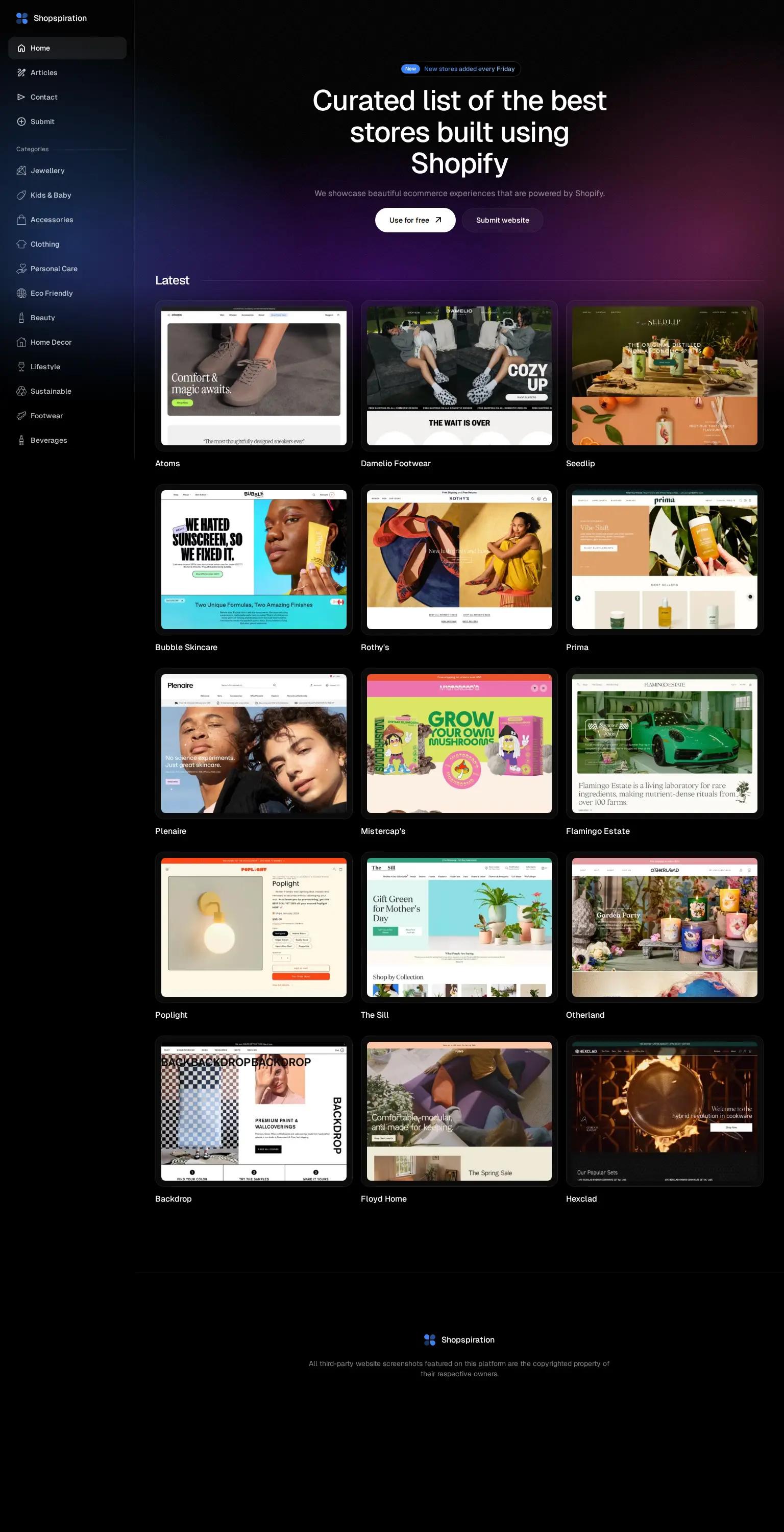Browse the Jewellery category
784x1532 pixels.
pyautogui.click(x=67, y=171)
